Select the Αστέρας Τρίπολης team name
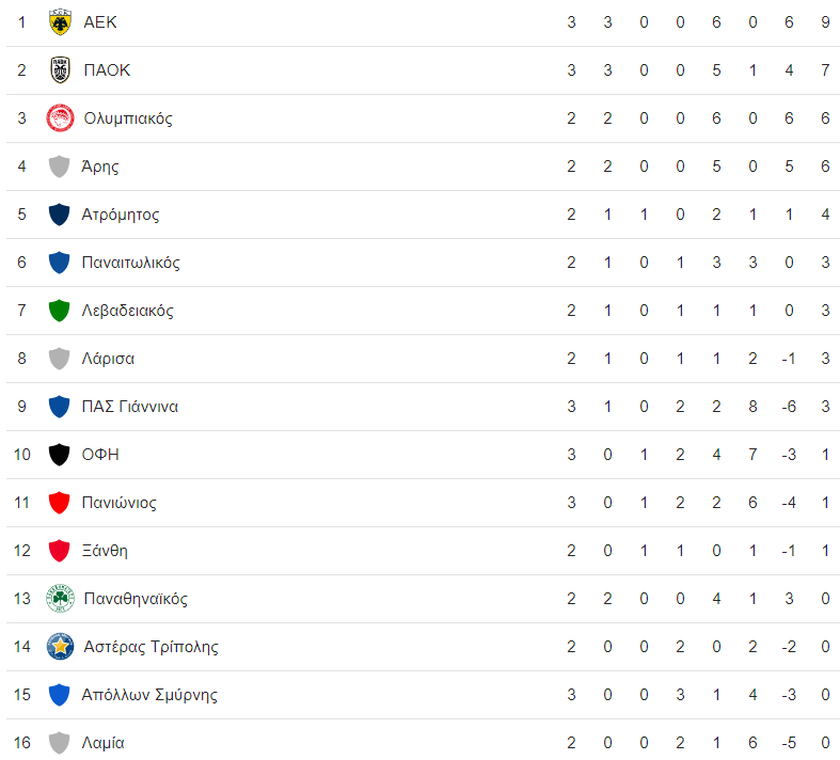The height and width of the screenshot is (760, 840). tap(151, 646)
